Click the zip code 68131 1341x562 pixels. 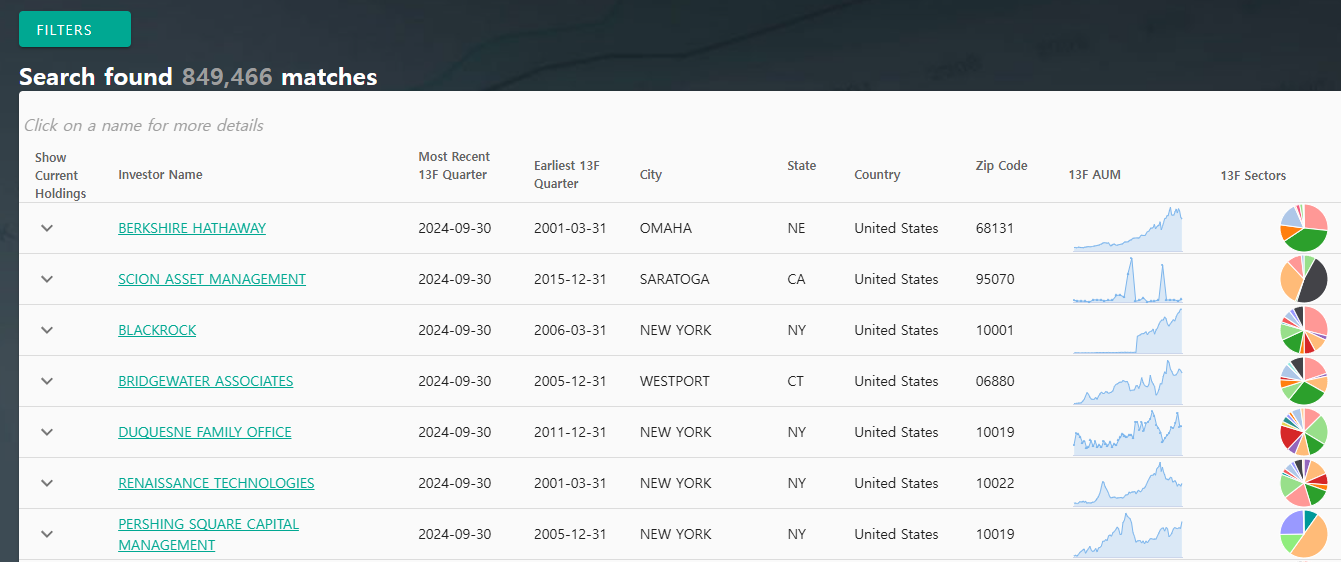click(x=995, y=228)
